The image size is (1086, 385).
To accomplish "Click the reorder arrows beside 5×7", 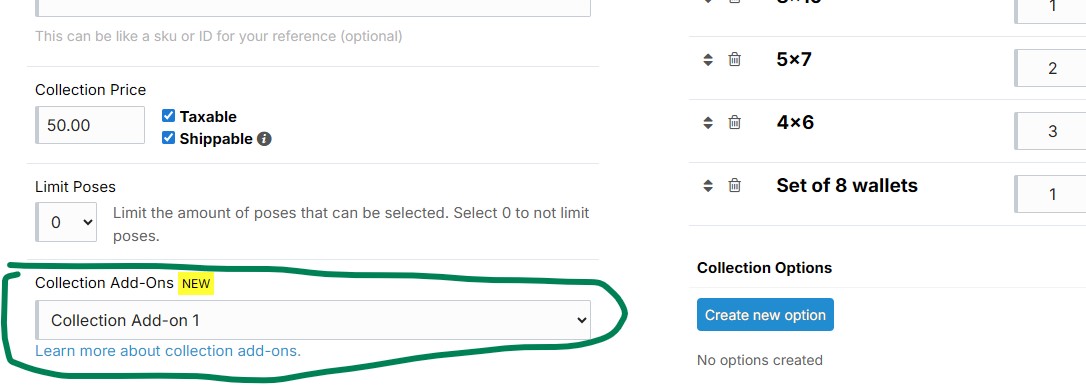I will pyautogui.click(x=708, y=60).
